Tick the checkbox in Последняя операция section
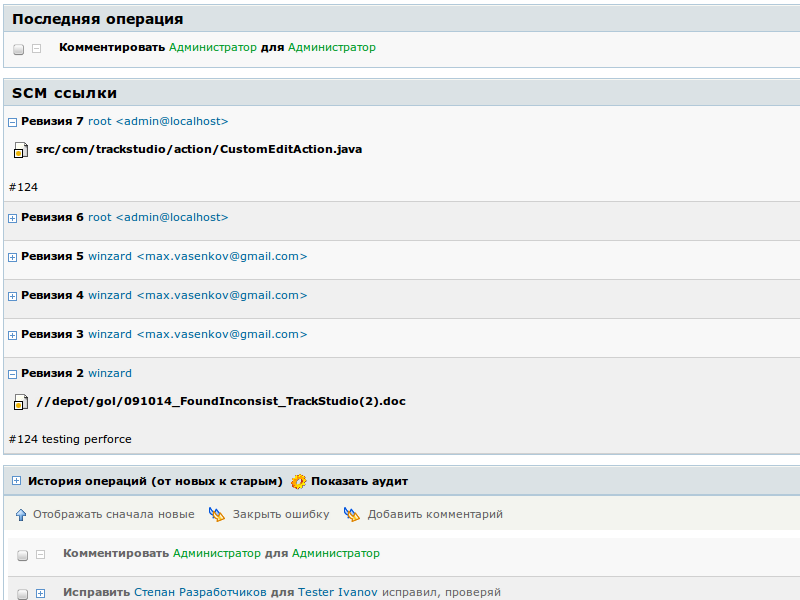 click(19, 48)
